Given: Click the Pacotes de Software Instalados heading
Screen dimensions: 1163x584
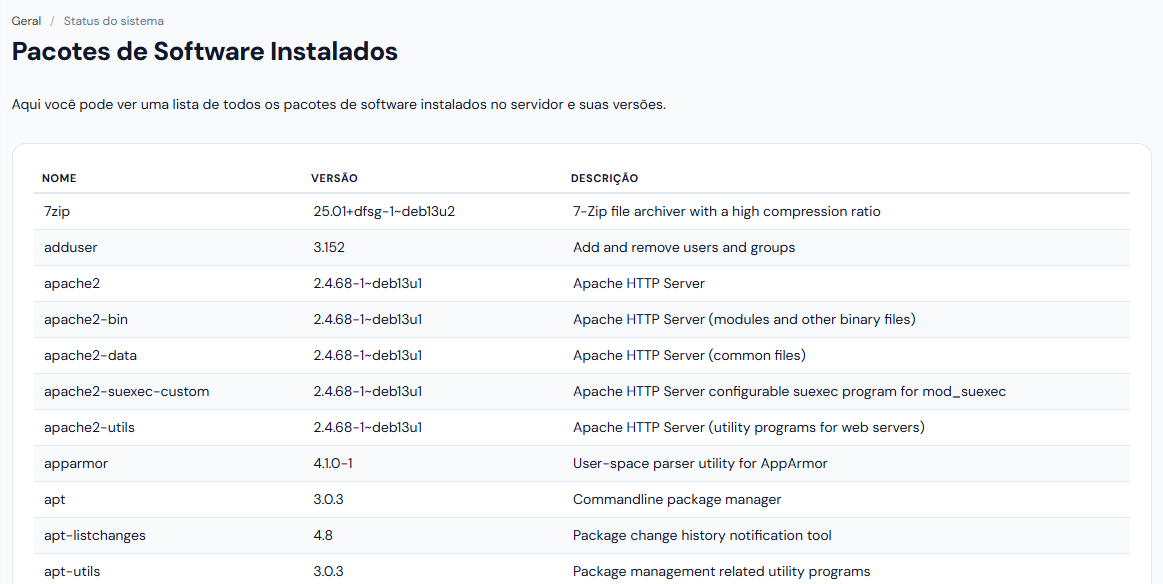Looking at the screenshot, I should pyautogui.click(x=205, y=51).
